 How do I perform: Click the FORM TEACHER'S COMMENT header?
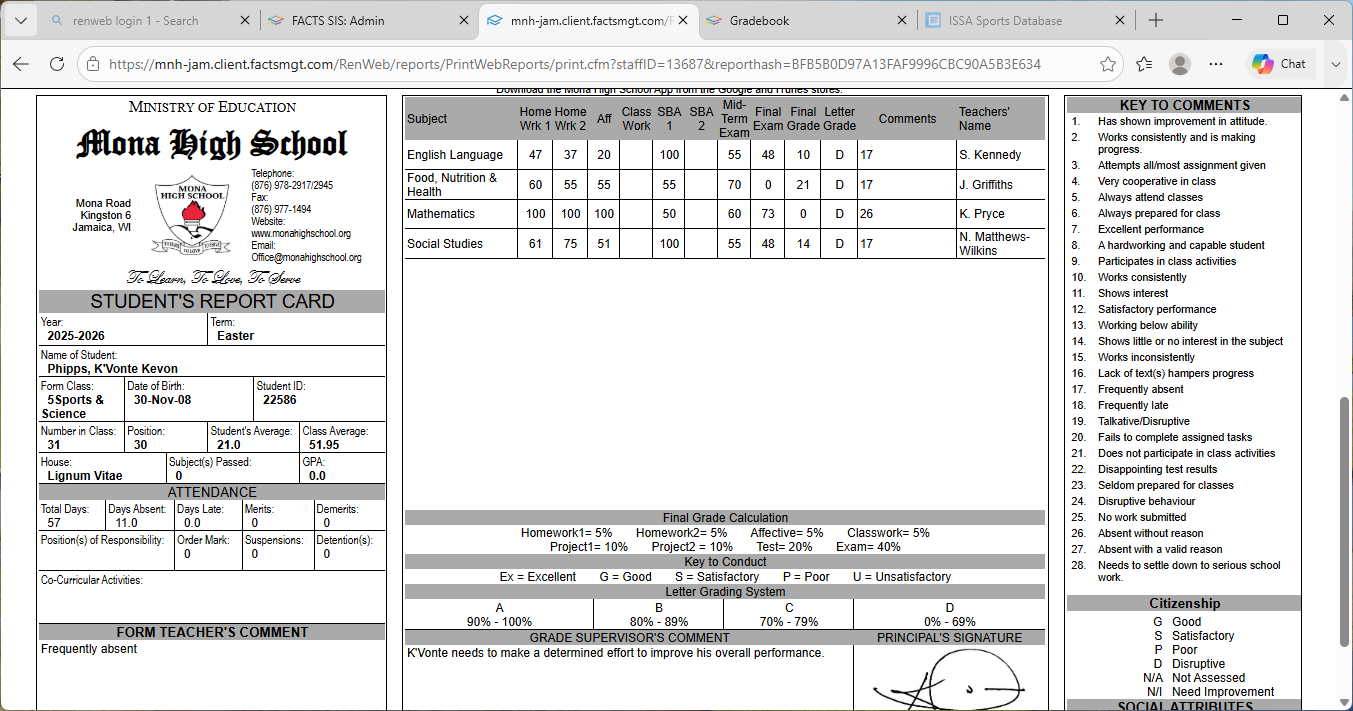tap(212, 632)
